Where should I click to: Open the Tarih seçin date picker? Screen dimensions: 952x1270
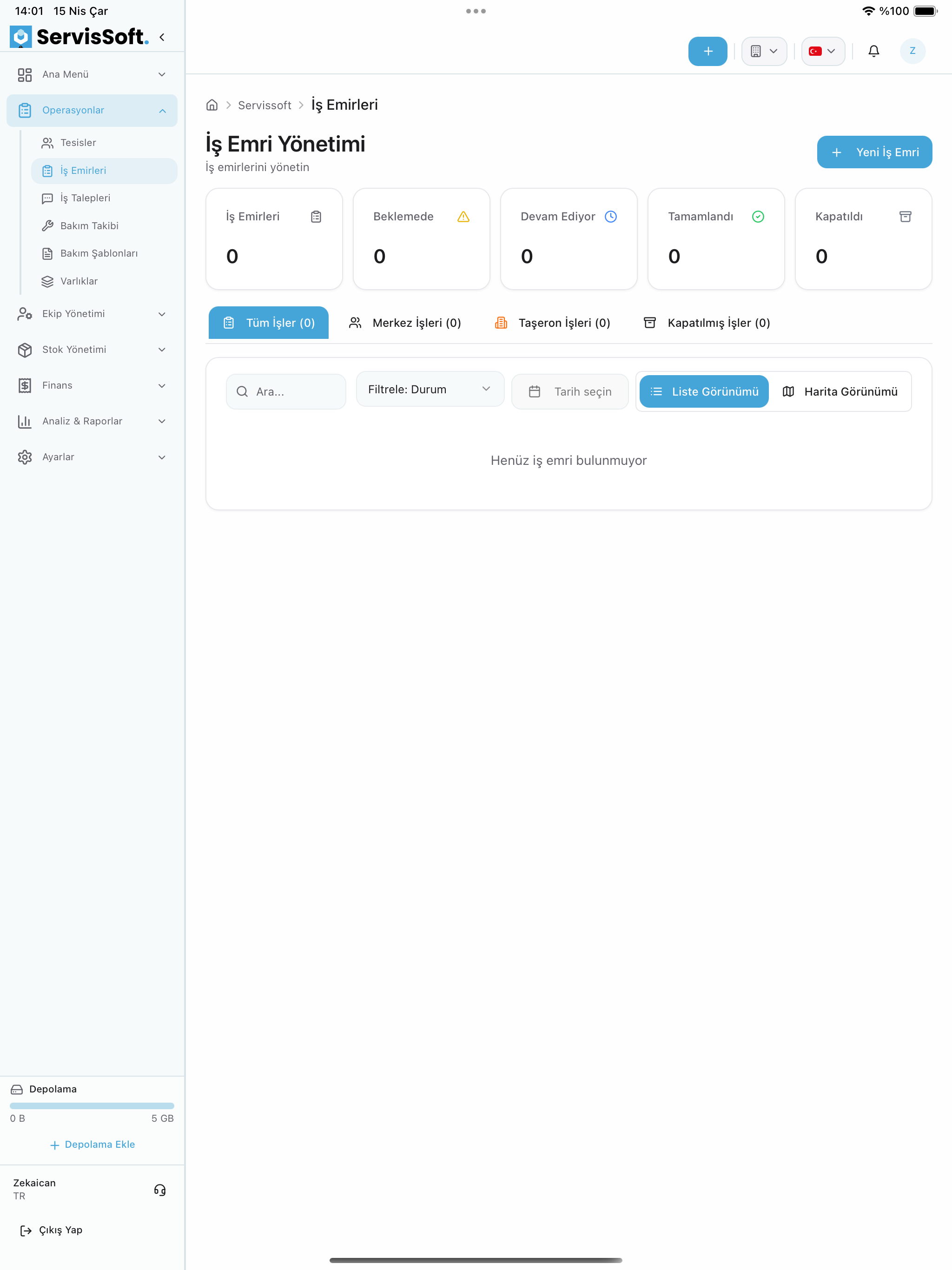pyautogui.click(x=569, y=391)
